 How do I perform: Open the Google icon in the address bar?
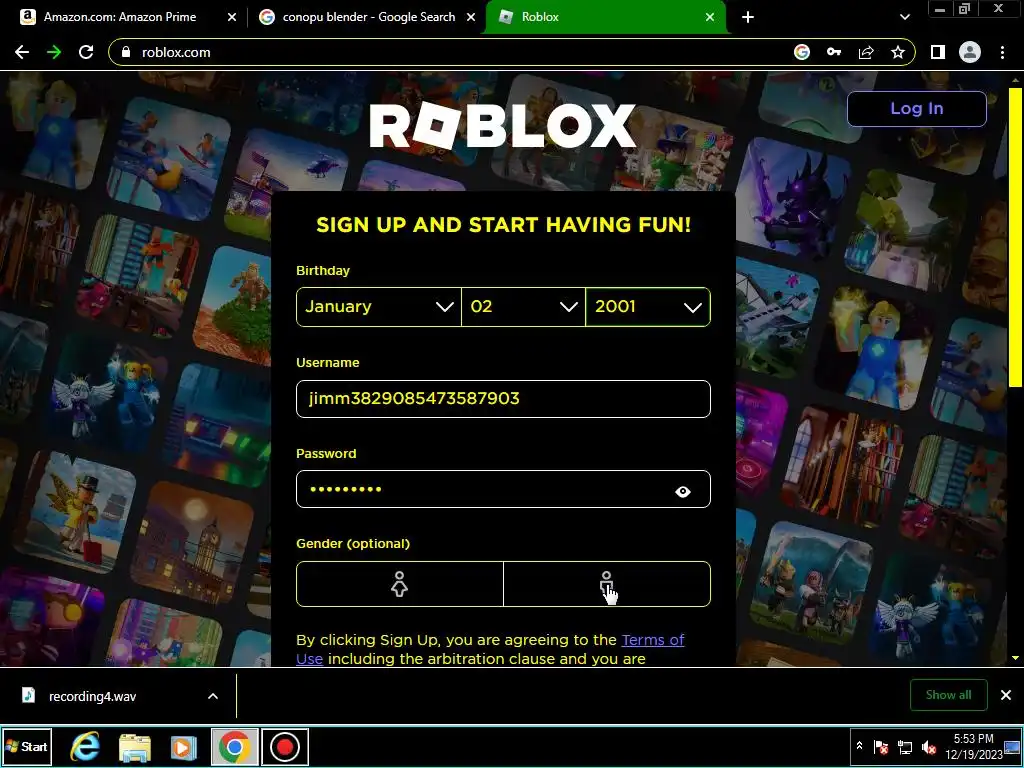802,52
